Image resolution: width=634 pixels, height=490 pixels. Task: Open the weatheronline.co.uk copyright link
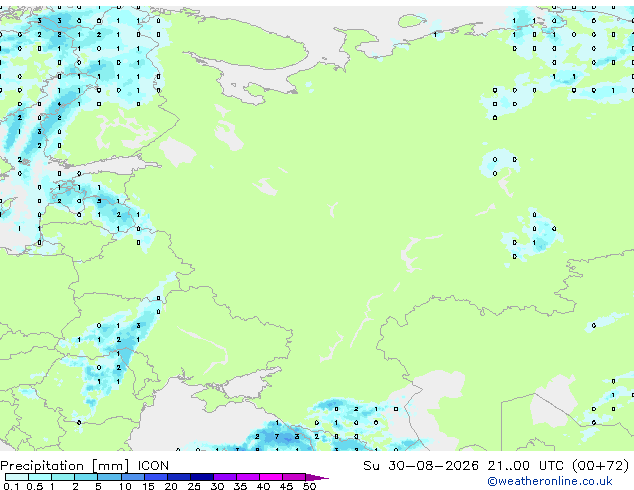tap(550, 481)
